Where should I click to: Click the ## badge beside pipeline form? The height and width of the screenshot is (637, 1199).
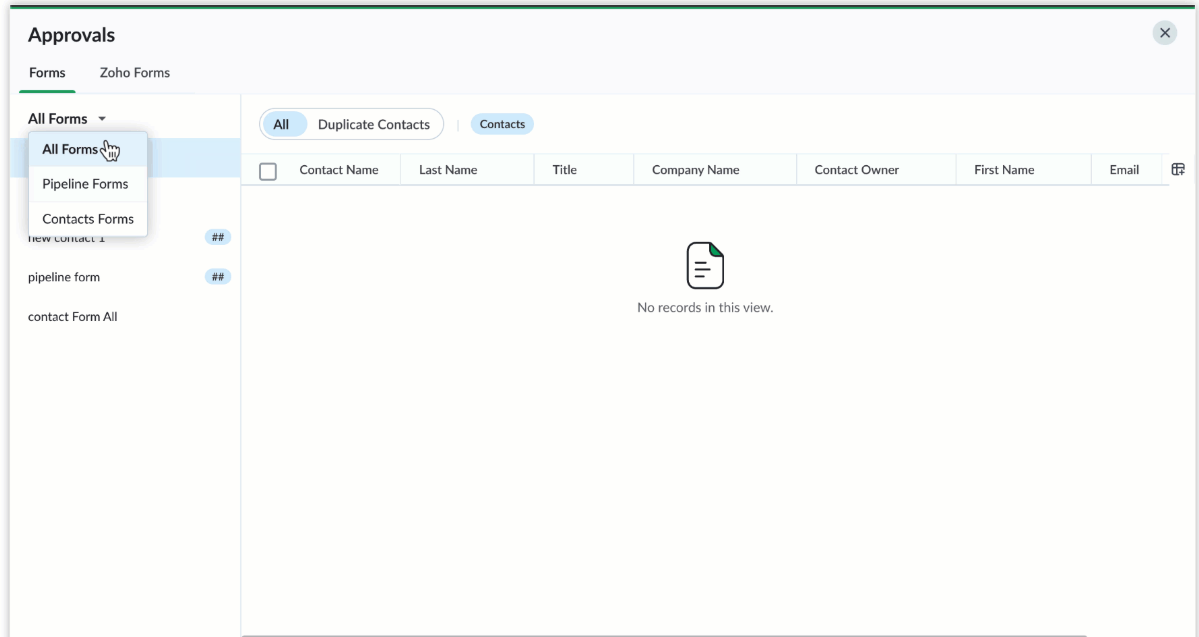(x=217, y=277)
